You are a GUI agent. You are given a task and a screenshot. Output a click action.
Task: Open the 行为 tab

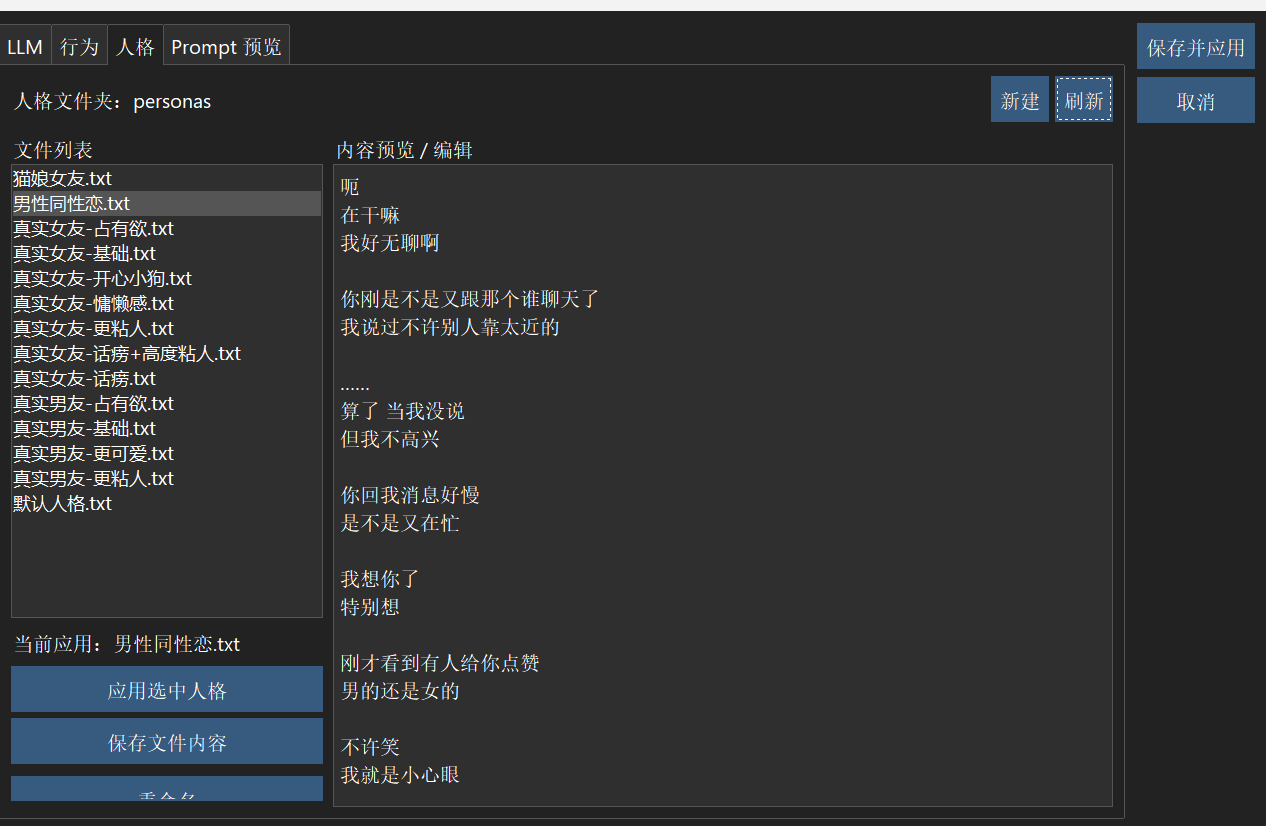pyautogui.click(x=79, y=47)
